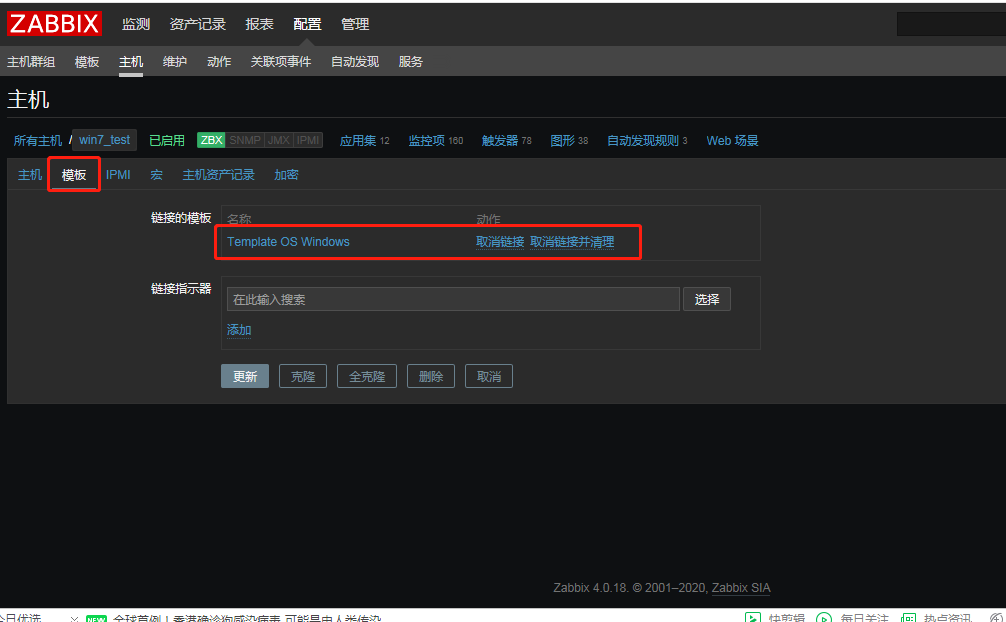The image size is (1006, 622).
Task: Open the 资产记录 top menu
Action: [198, 24]
